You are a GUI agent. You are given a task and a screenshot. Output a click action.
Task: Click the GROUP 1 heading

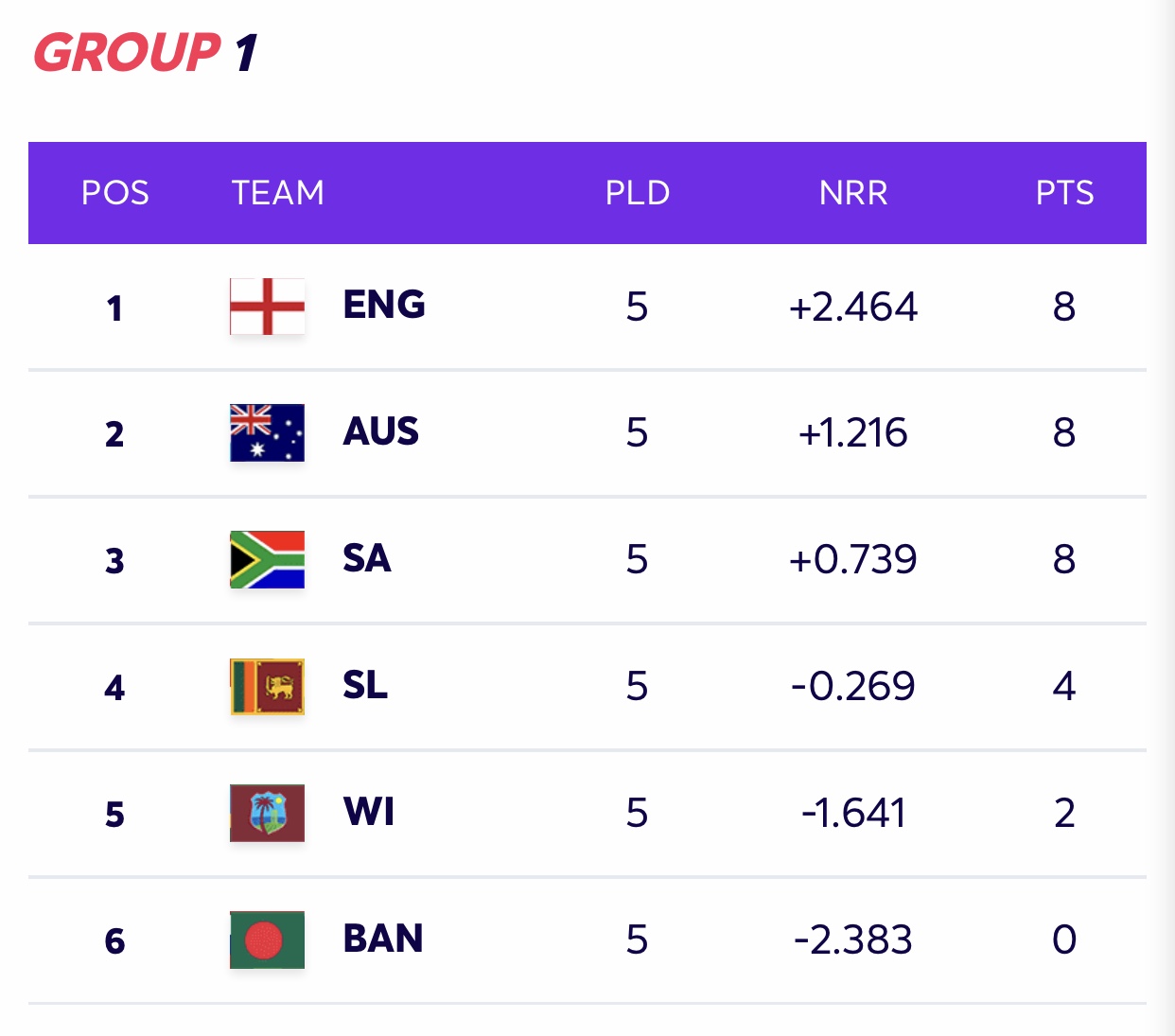click(x=146, y=53)
